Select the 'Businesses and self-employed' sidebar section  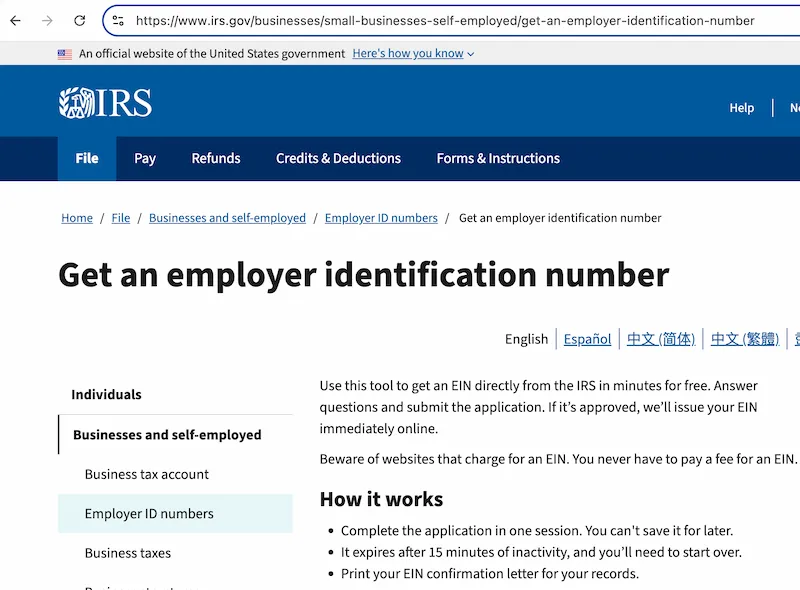(x=167, y=434)
